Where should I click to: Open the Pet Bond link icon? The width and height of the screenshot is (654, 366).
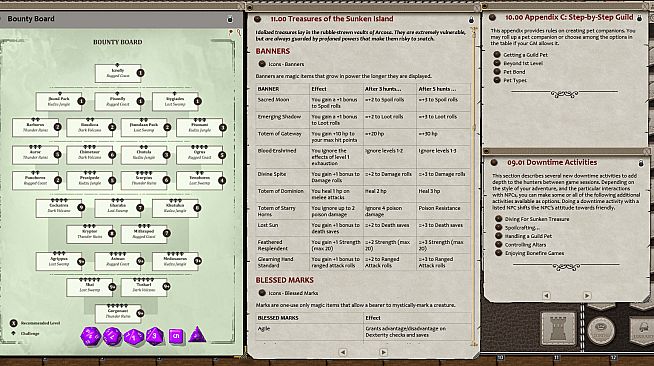[x=497, y=72]
